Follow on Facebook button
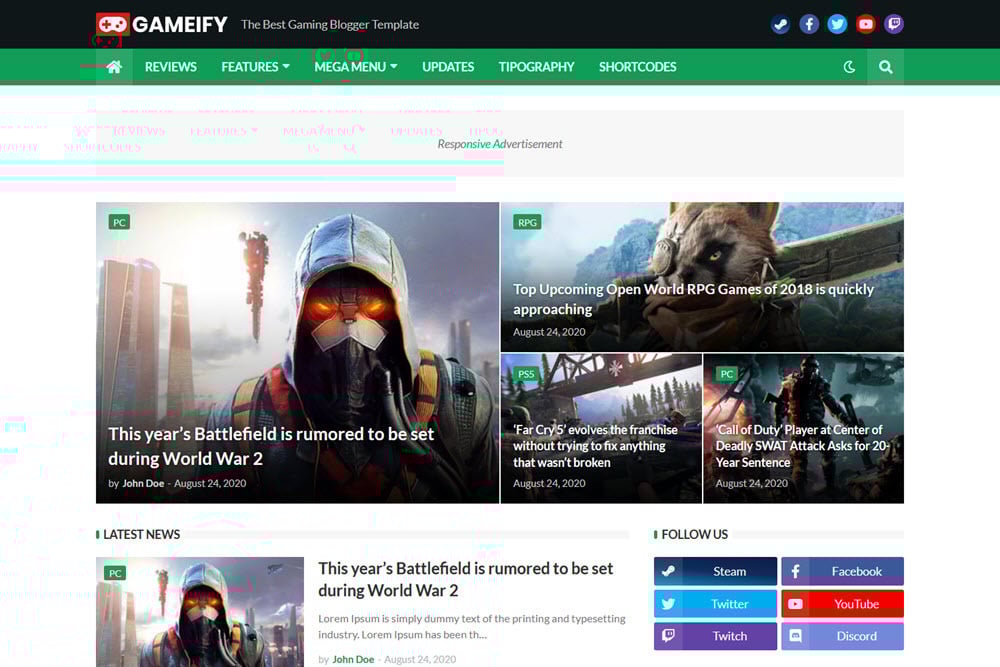This screenshot has height=667, width=1000. 842,571
